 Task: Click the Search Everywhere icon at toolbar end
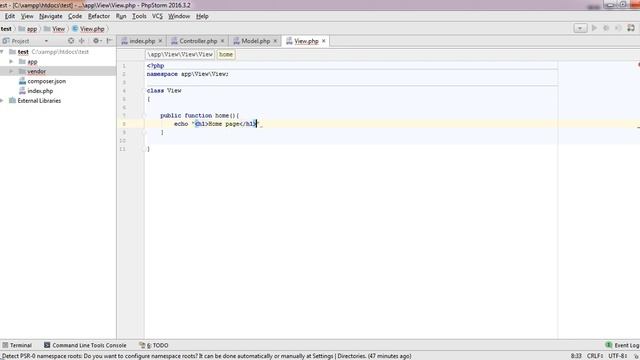click(631, 28)
